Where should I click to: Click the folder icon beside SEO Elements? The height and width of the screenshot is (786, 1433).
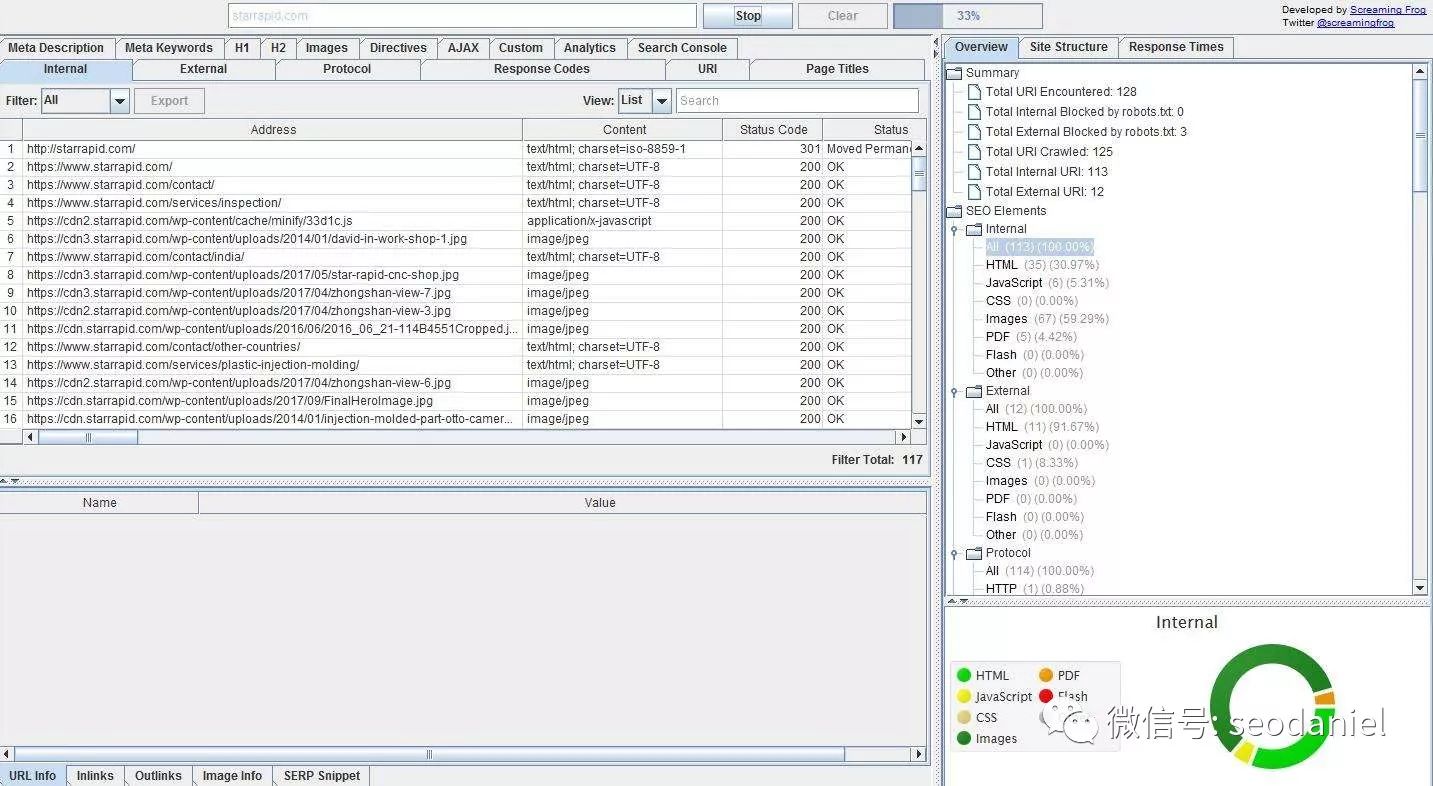pos(955,211)
